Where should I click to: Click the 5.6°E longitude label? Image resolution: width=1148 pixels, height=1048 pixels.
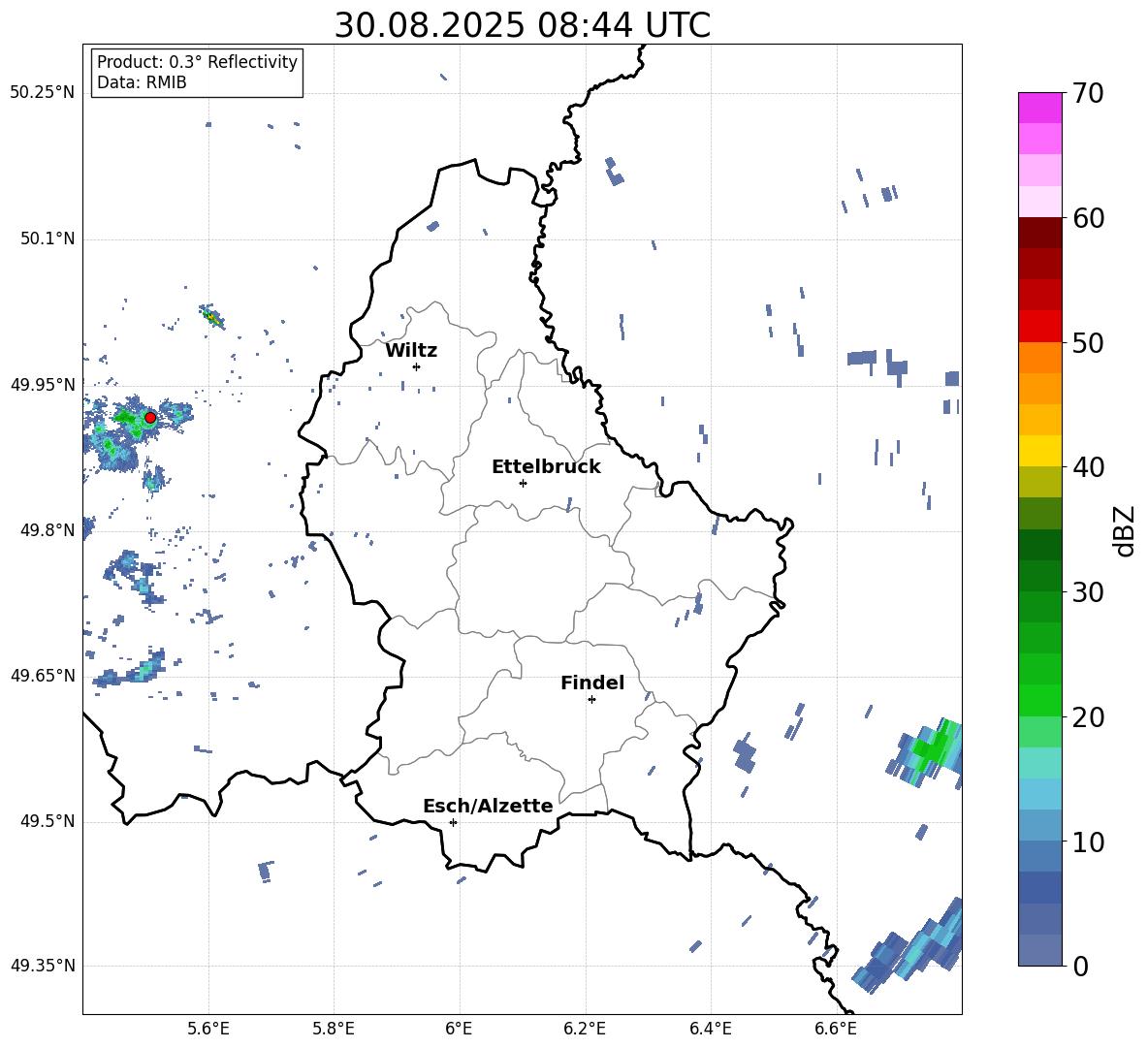(208, 1029)
